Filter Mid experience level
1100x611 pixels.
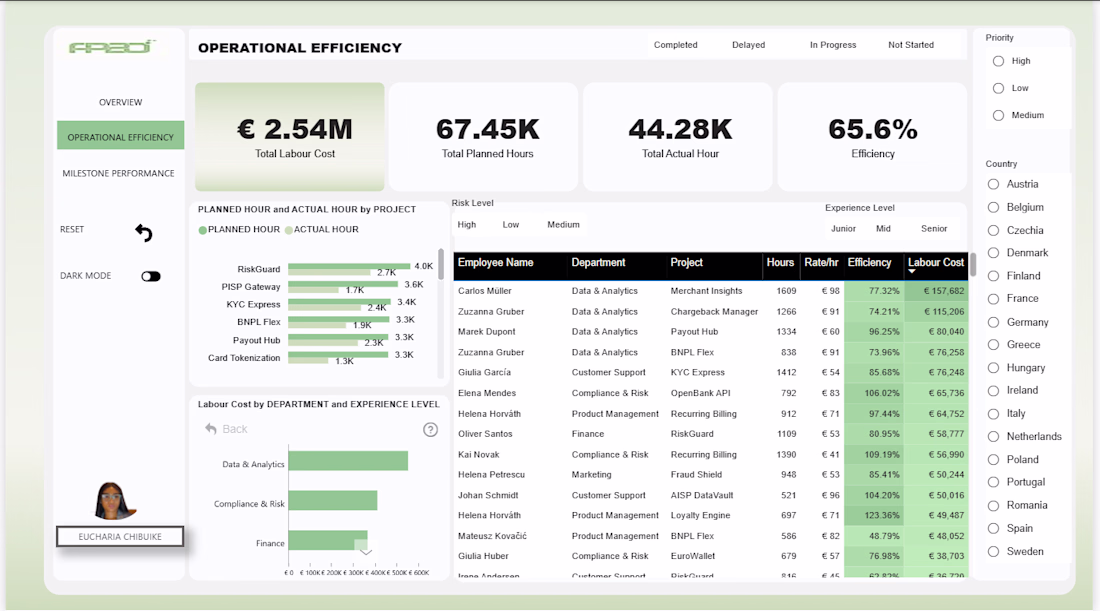pyautogui.click(x=883, y=229)
